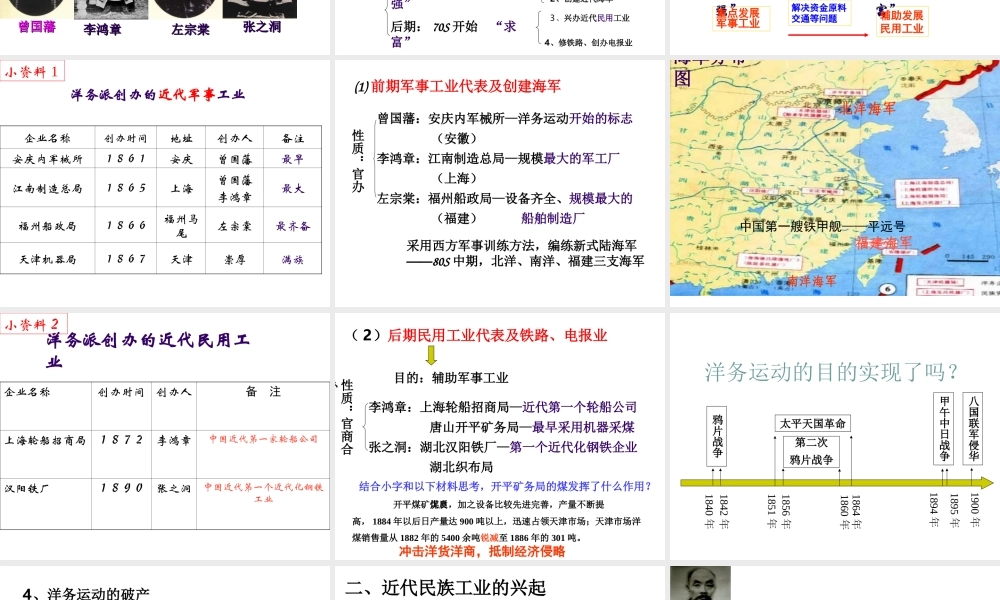Click the 太平天国革命 box on the timeline

tap(812, 423)
